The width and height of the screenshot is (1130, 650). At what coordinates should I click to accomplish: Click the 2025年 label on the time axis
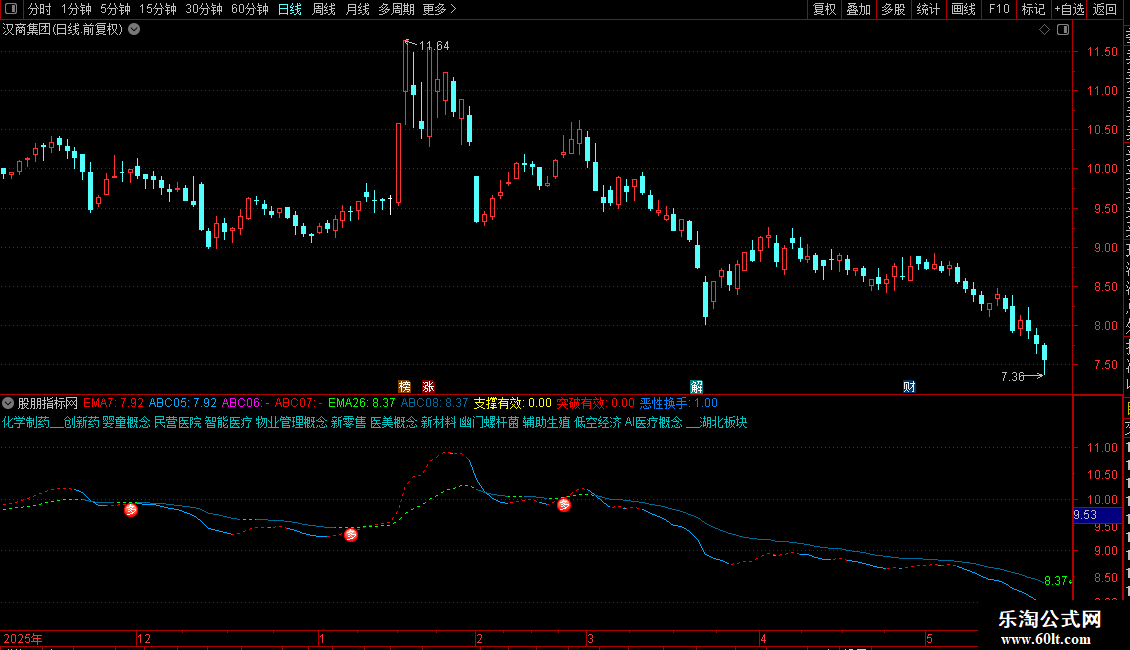pyautogui.click(x=22, y=638)
